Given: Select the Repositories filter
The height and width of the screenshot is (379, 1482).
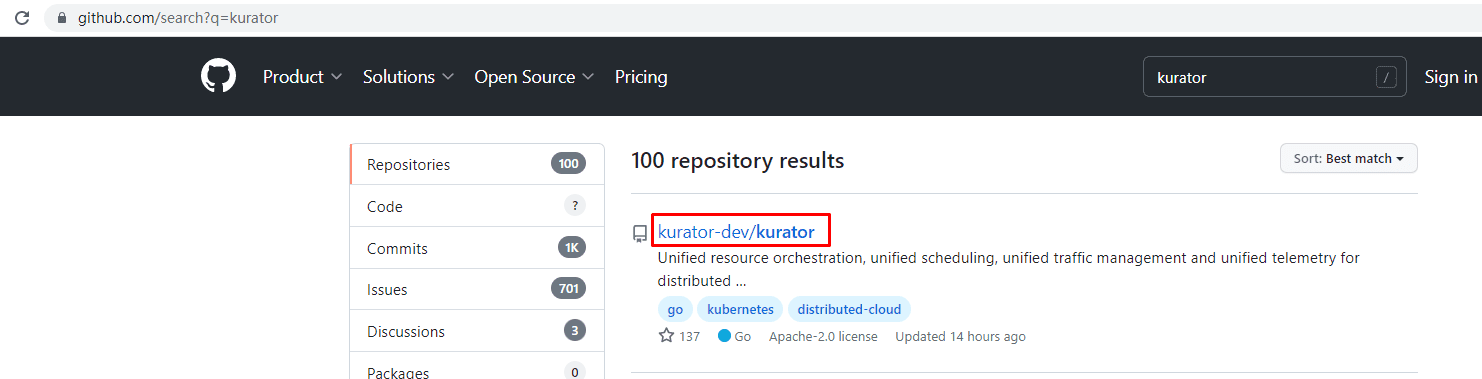Looking at the screenshot, I should click(x=477, y=164).
